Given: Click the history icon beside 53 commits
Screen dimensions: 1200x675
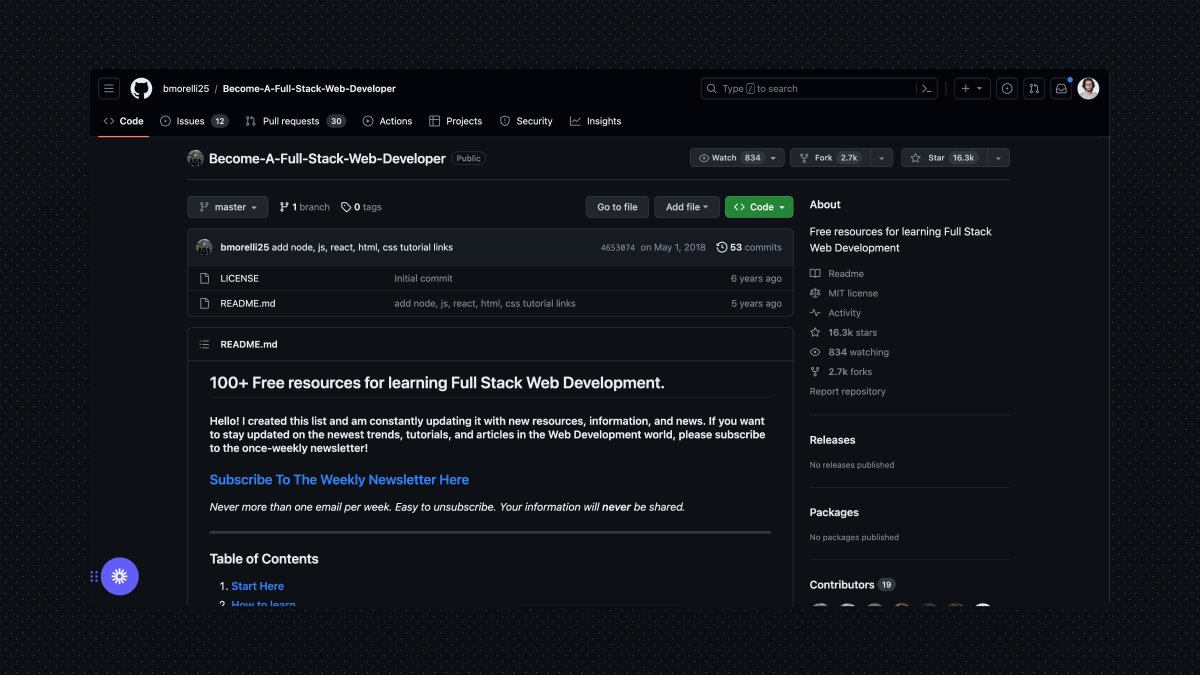Looking at the screenshot, I should 722,247.
